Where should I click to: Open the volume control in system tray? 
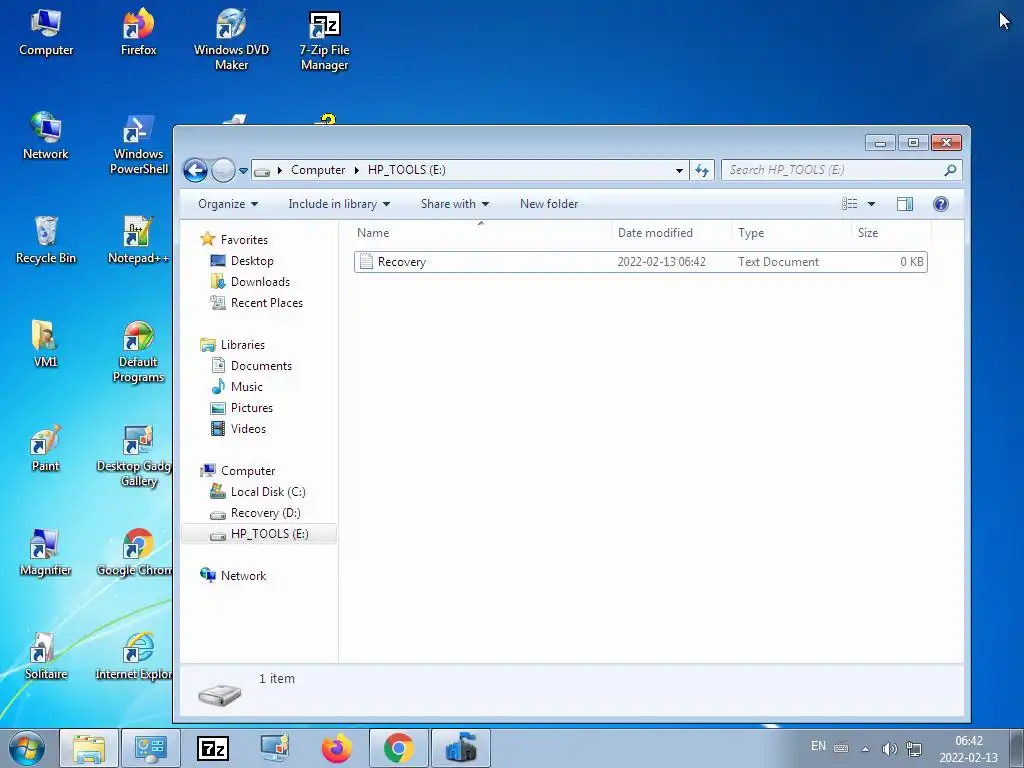pos(889,748)
